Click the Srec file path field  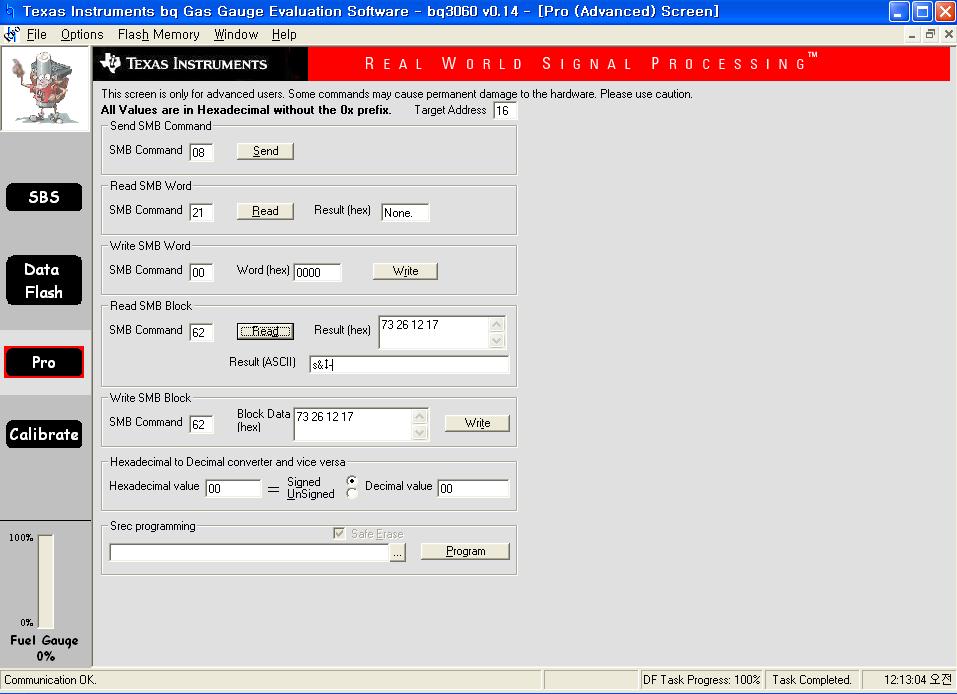click(x=249, y=552)
